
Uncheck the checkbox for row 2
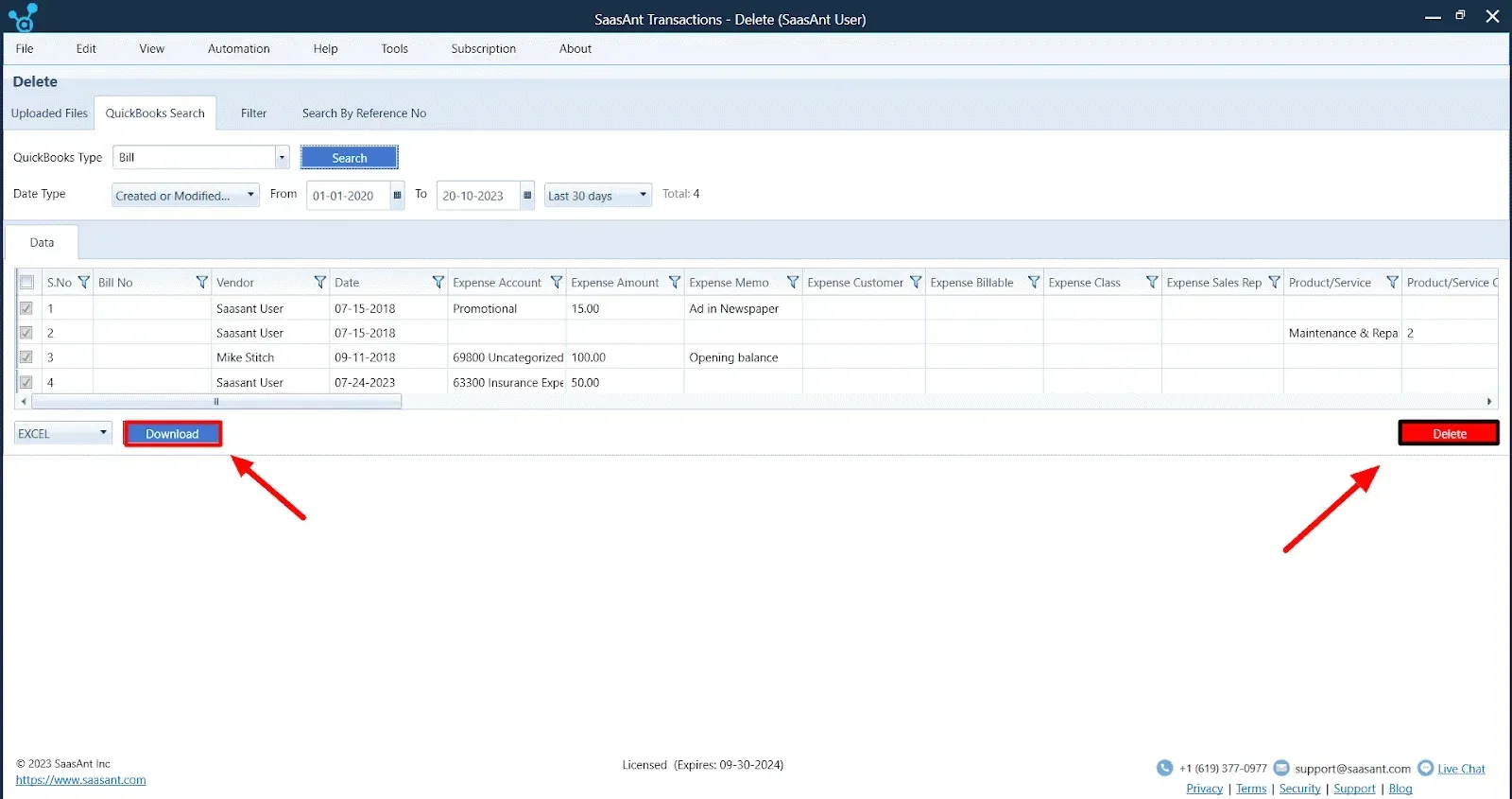click(26, 333)
